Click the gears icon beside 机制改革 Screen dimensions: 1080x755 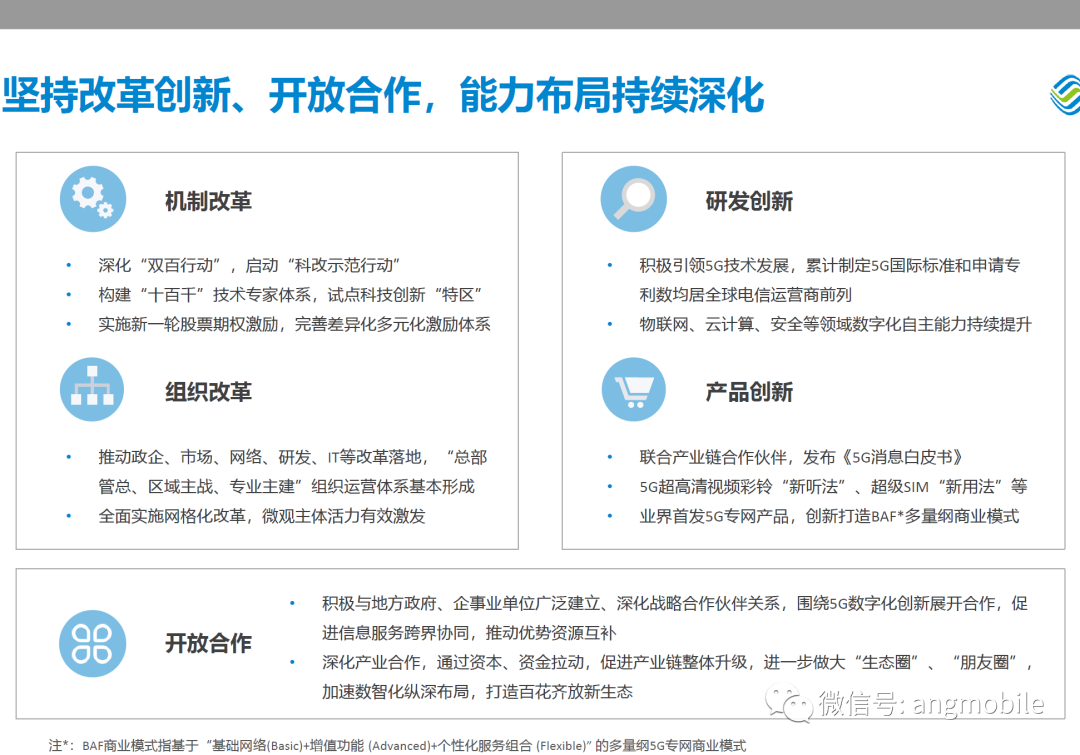(x=93, y=199)
